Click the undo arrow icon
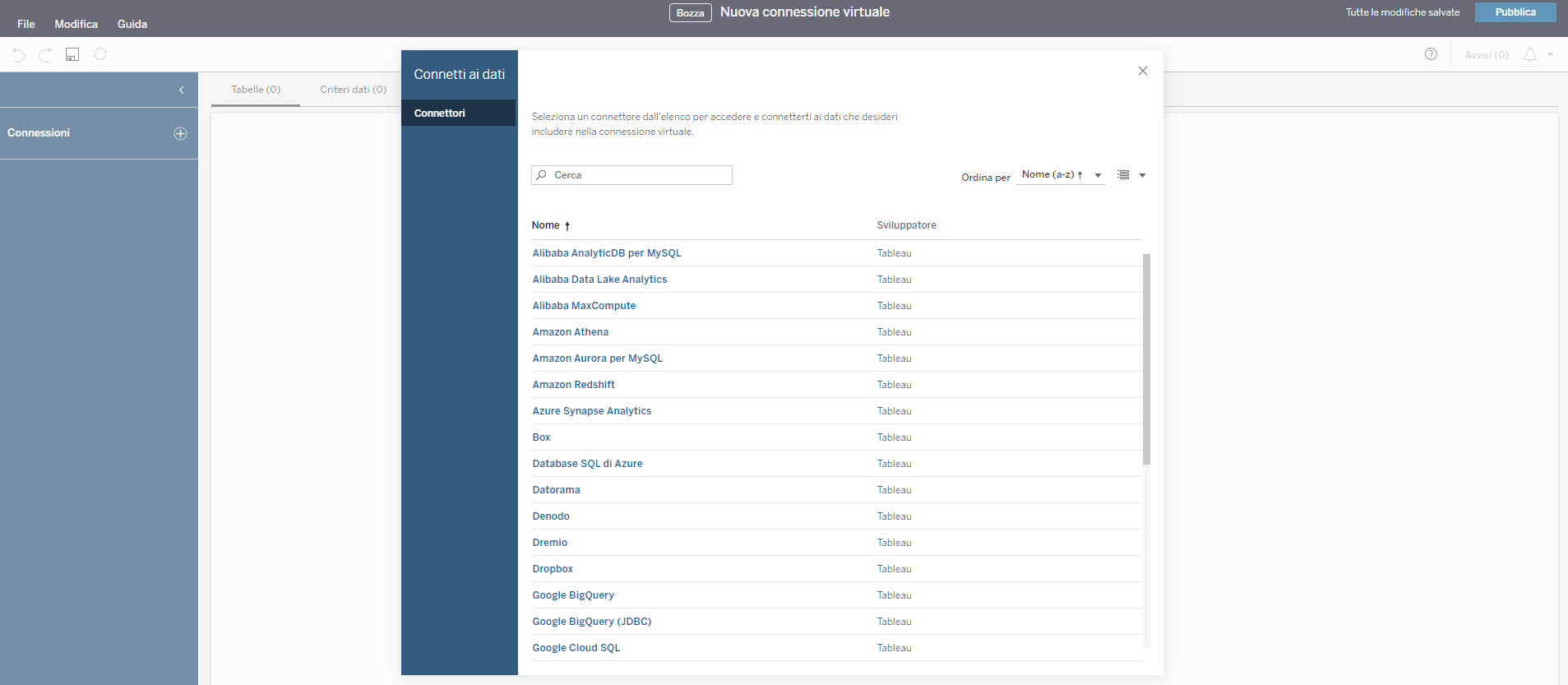The image size is (1568, 685). (x=19, y=54)
